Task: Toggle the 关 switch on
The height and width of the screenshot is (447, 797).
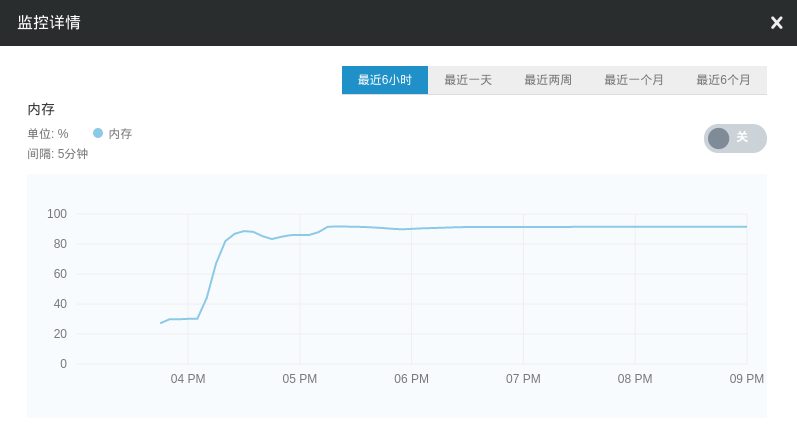Action: coord(735,138)
